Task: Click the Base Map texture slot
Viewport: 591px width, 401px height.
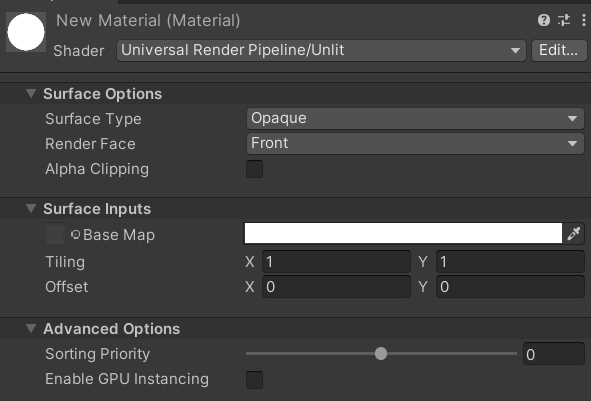Action: (55, 234)
